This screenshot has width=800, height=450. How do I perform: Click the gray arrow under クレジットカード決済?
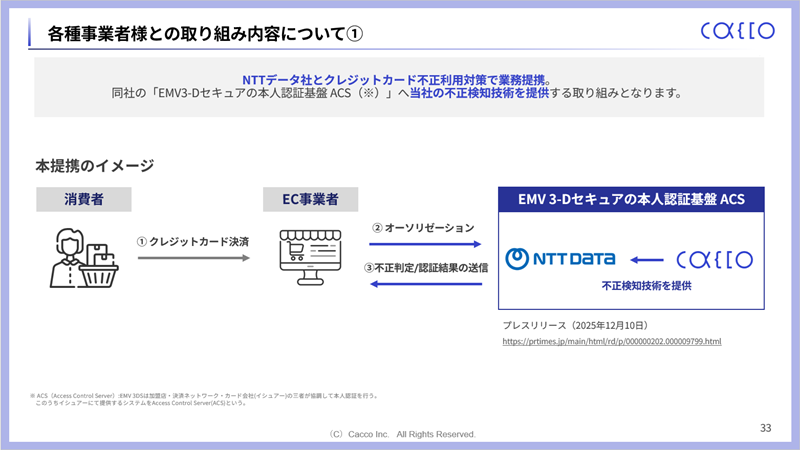coord(193,258)
